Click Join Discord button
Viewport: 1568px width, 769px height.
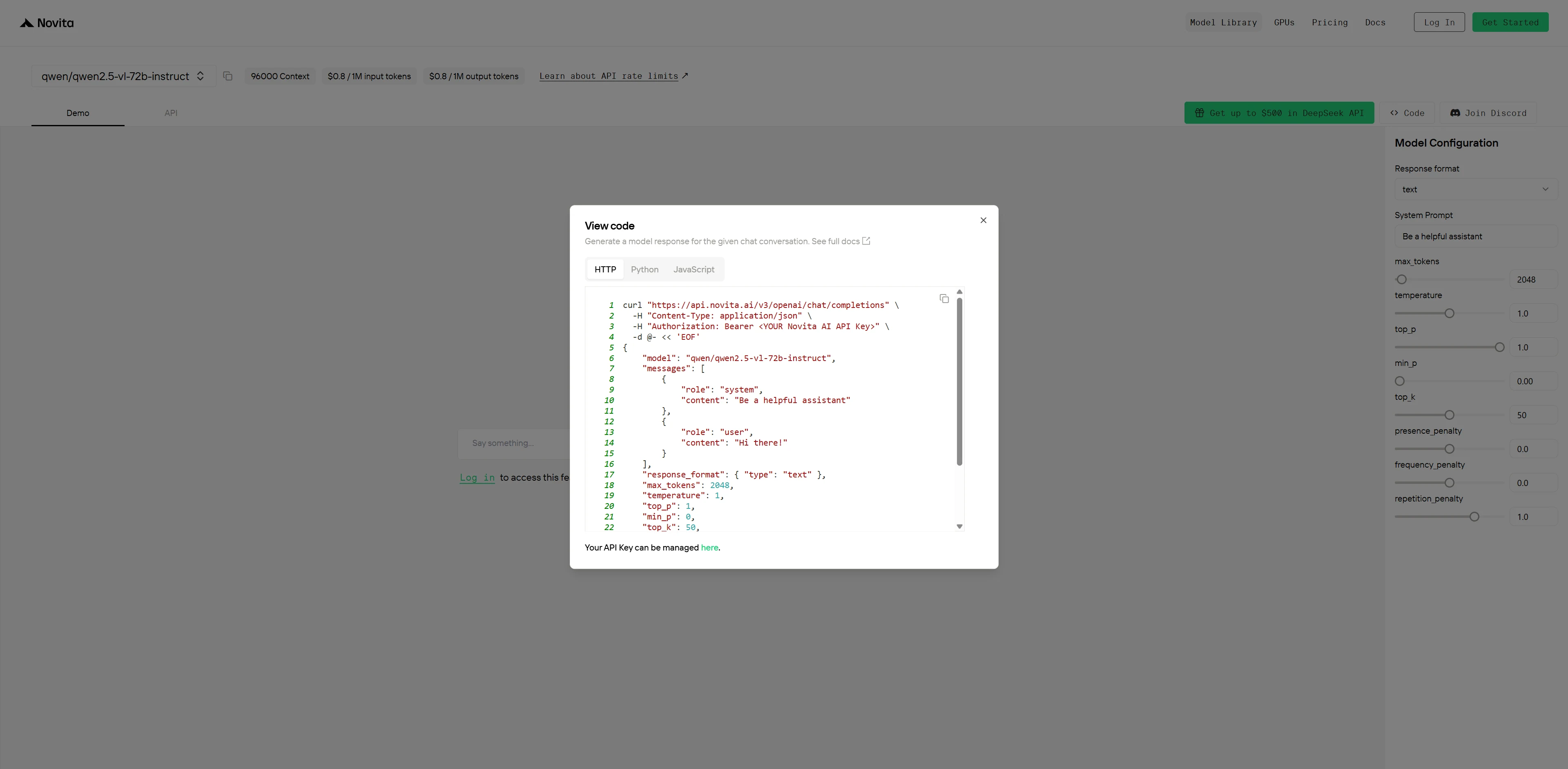[x=1488, y=113]
